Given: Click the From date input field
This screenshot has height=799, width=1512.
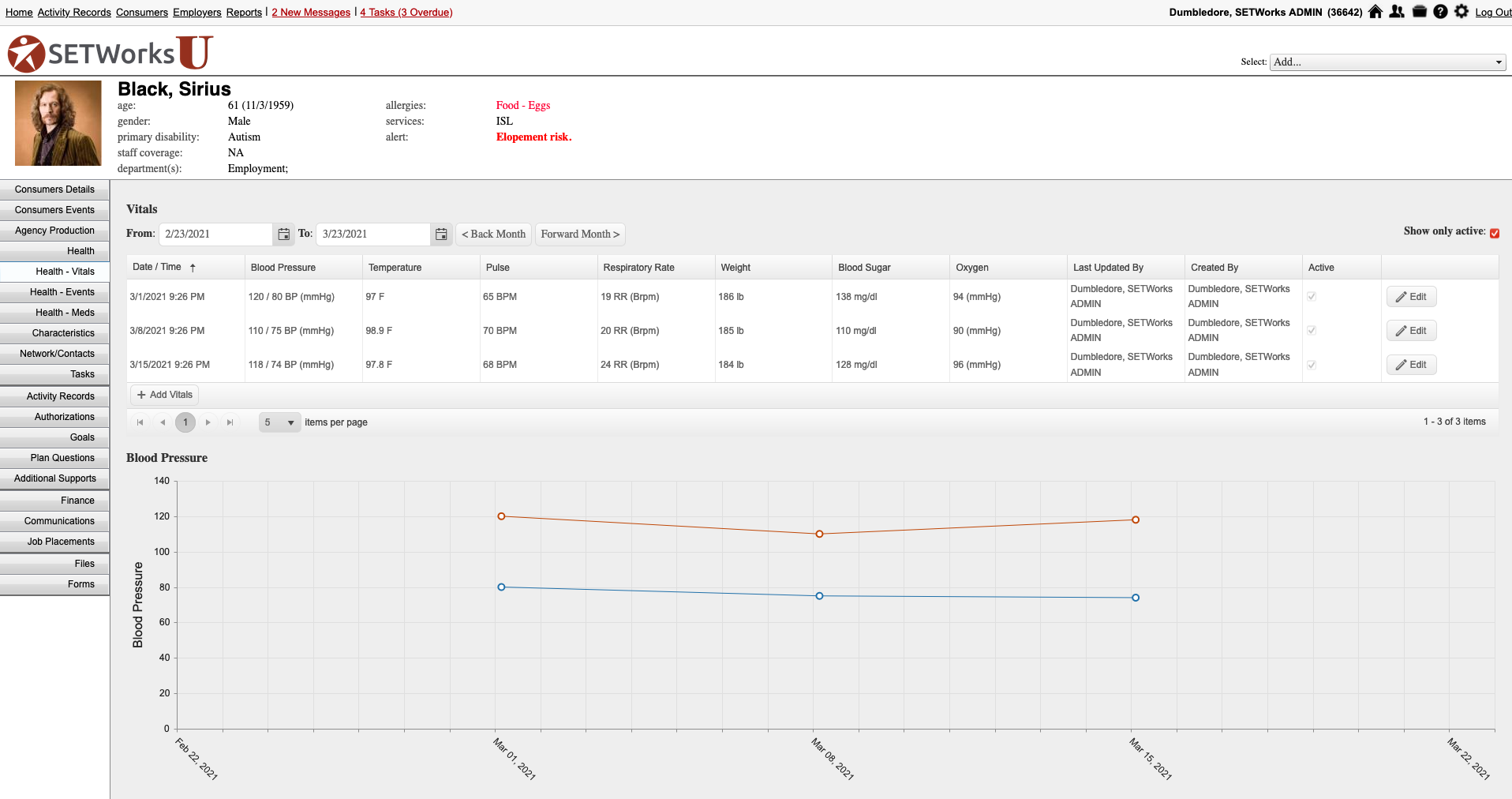Looking at the screenshot, I should [x=216, y=234].
